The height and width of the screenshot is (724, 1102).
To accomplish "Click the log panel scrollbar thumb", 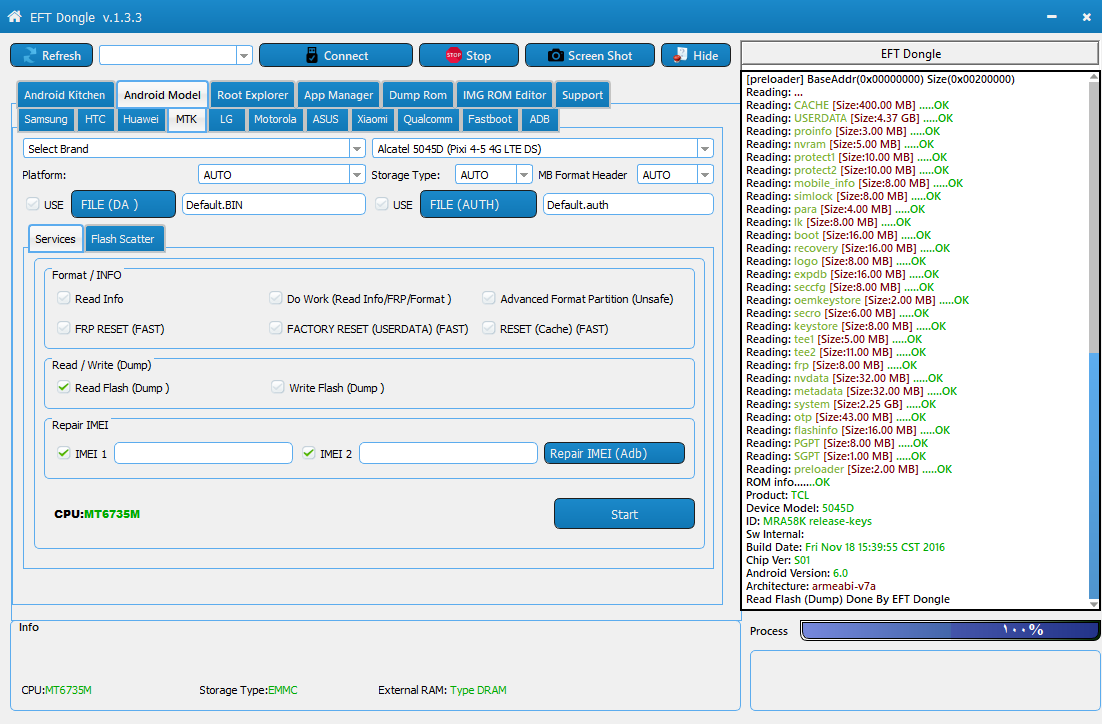I will pyautogui.click(x=1094, y=474).
